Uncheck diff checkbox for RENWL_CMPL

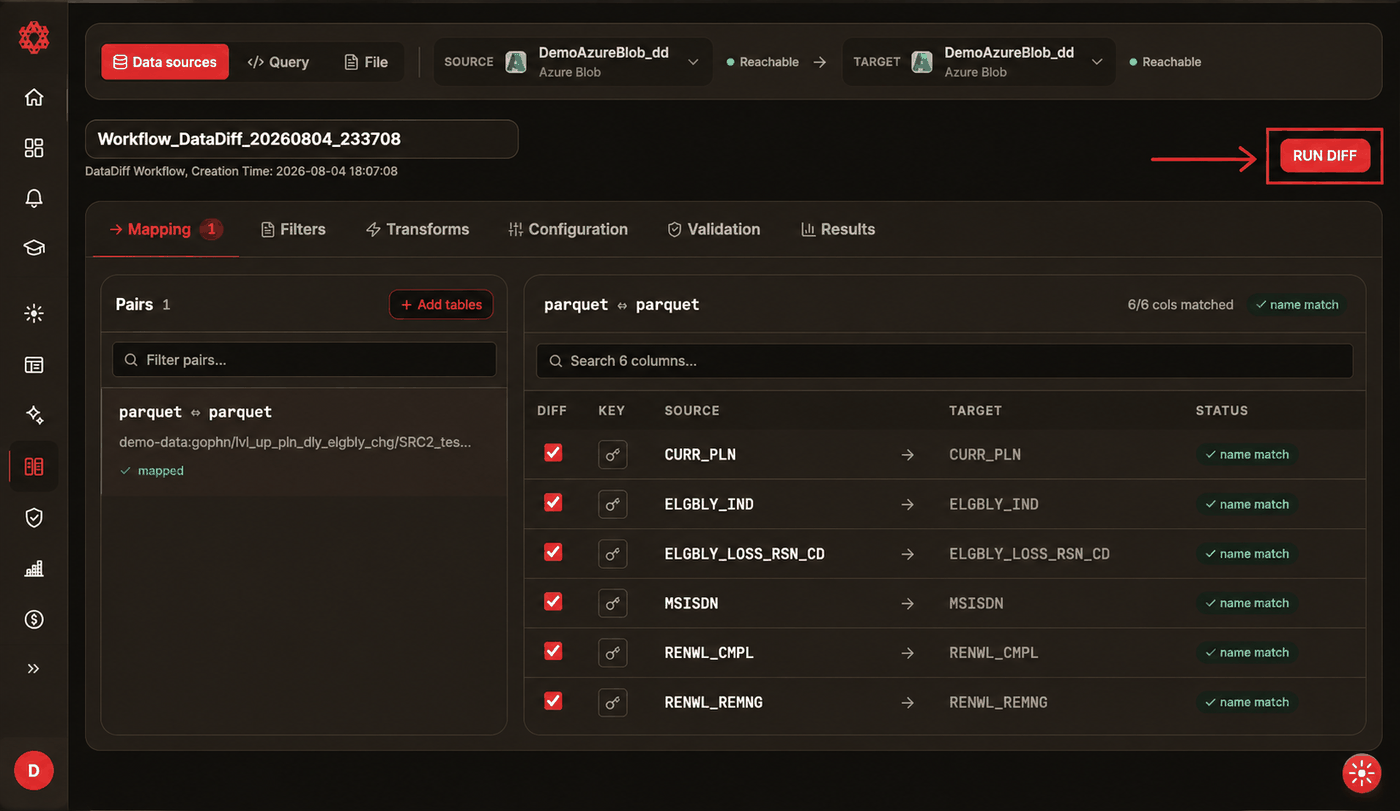click(553, 651)
